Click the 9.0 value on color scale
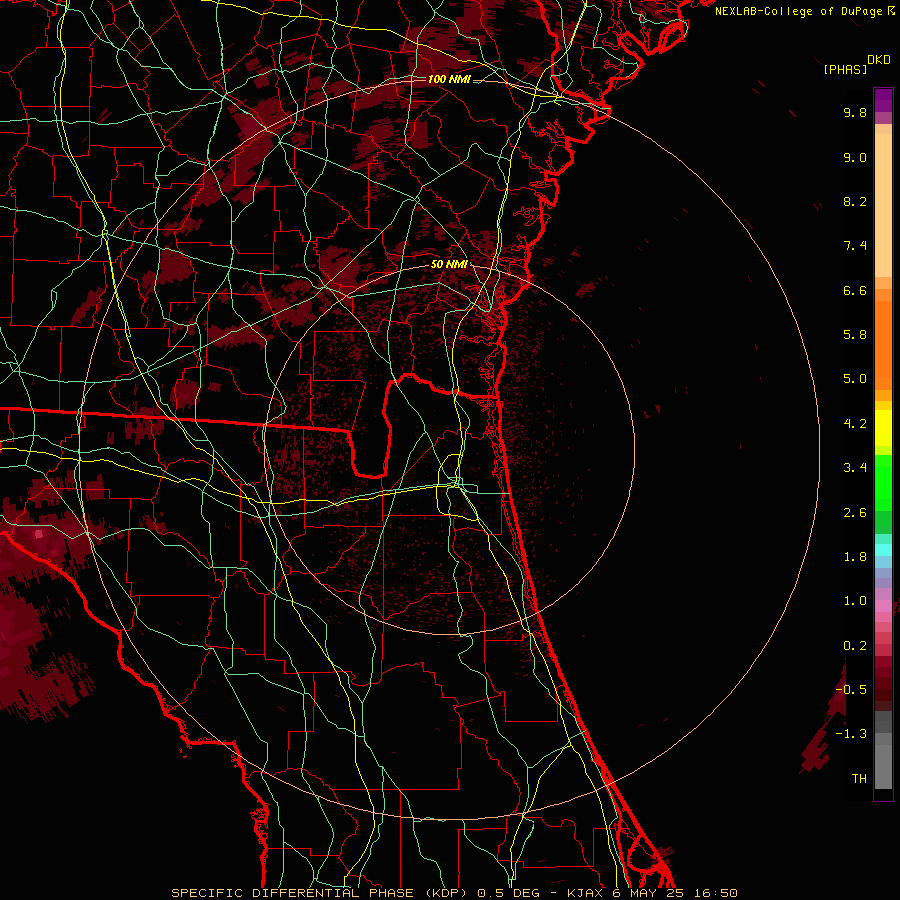900x900 pixels. click(855, 157)
